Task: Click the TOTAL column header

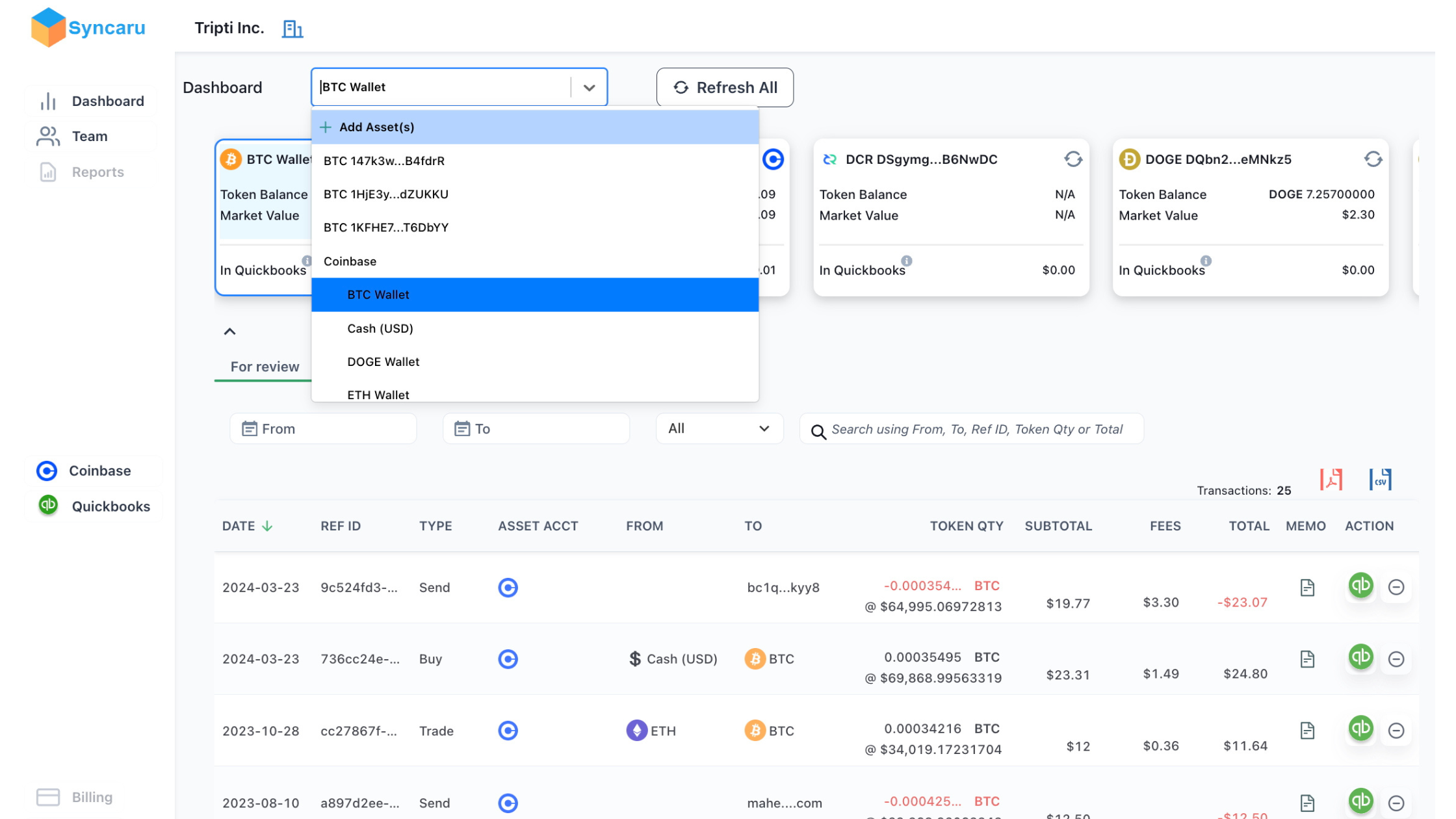Action: click(x=1249, y=526)
